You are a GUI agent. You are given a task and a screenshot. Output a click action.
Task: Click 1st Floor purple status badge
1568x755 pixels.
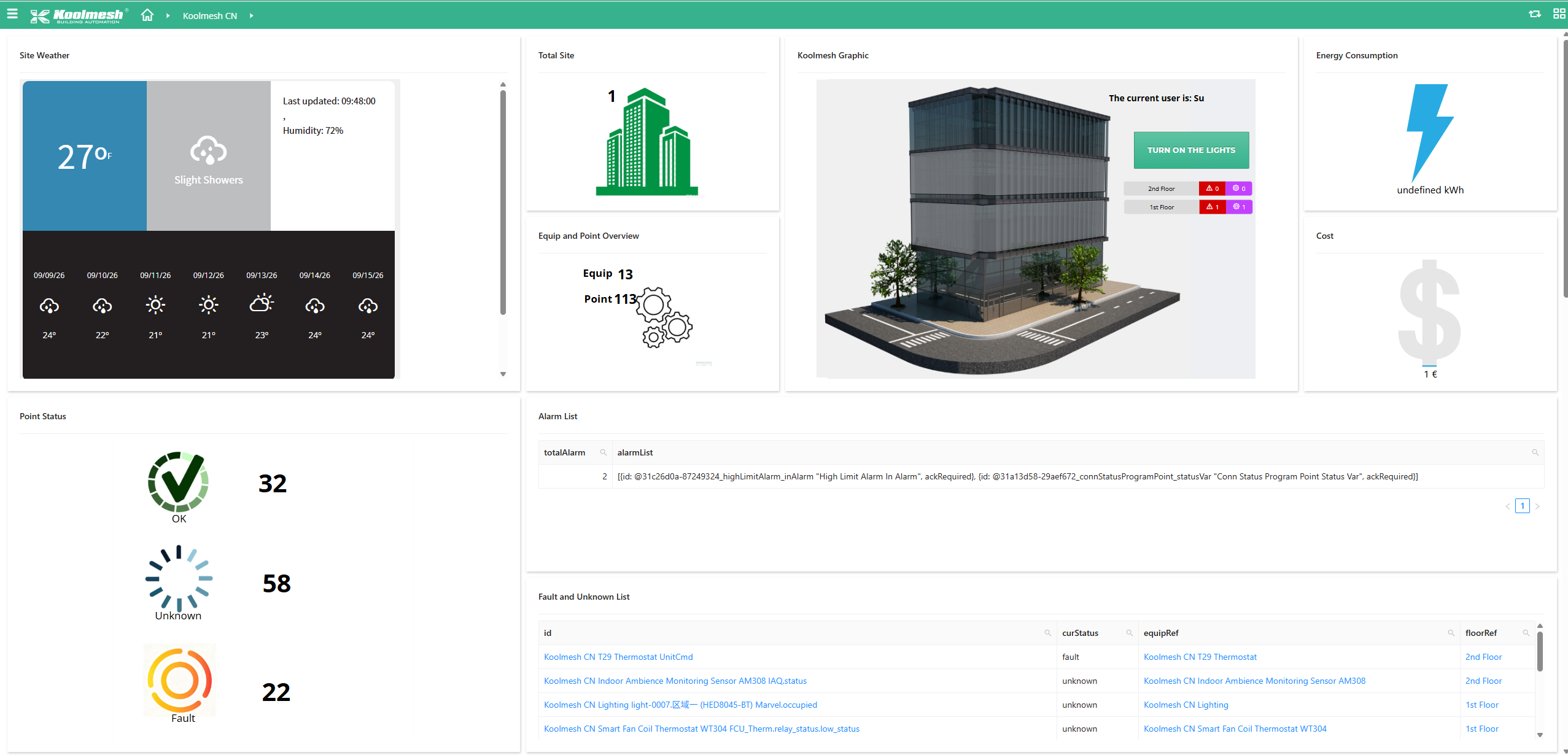point(1239,207)
